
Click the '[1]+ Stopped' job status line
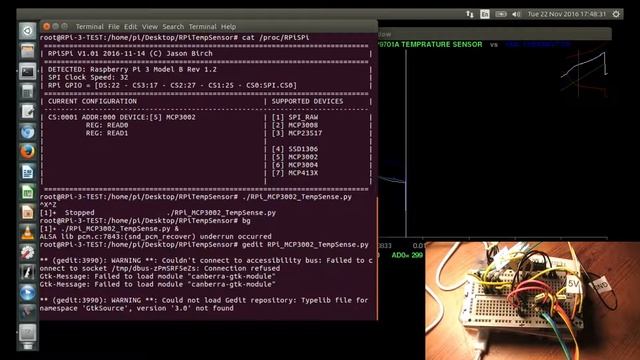point(158,213)
